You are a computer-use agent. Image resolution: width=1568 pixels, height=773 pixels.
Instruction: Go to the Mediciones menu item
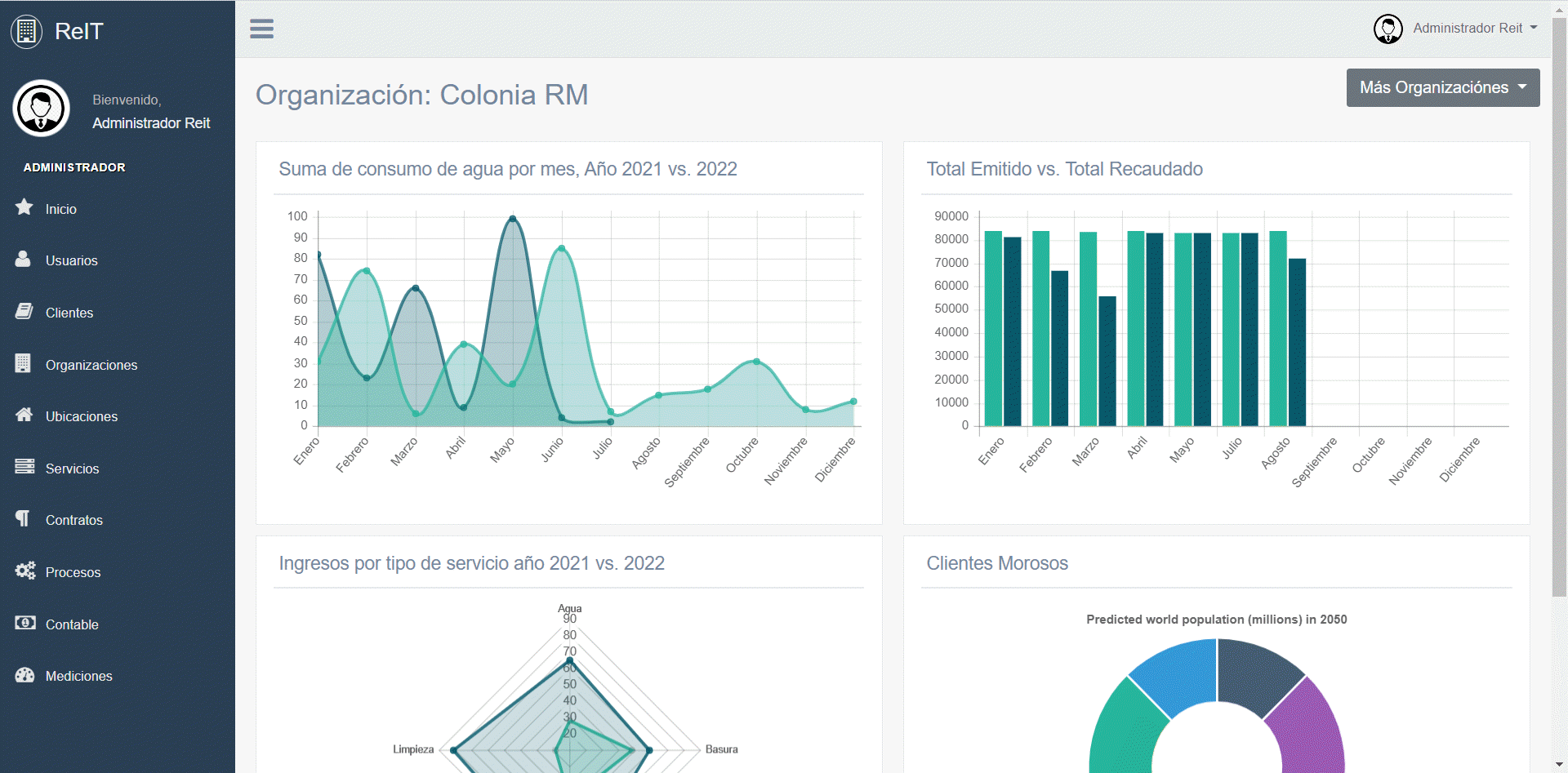click(79, 677)
